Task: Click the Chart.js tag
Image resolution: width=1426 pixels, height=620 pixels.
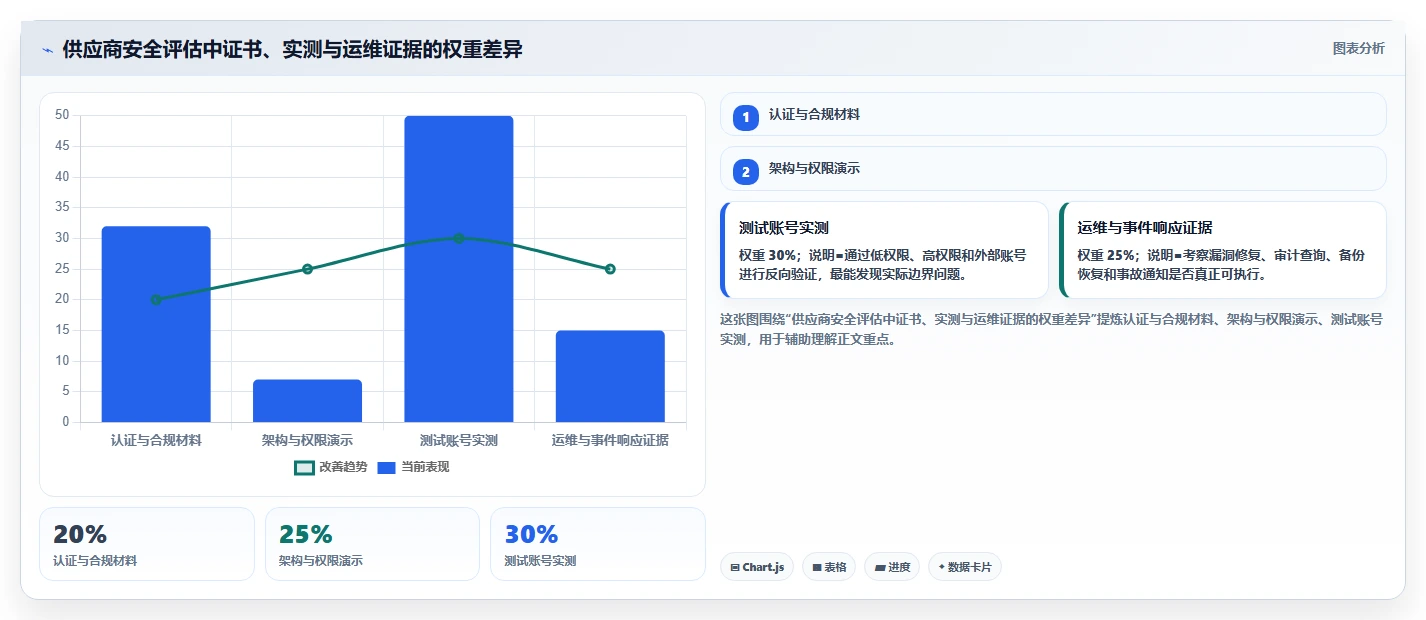Action: 757,567
